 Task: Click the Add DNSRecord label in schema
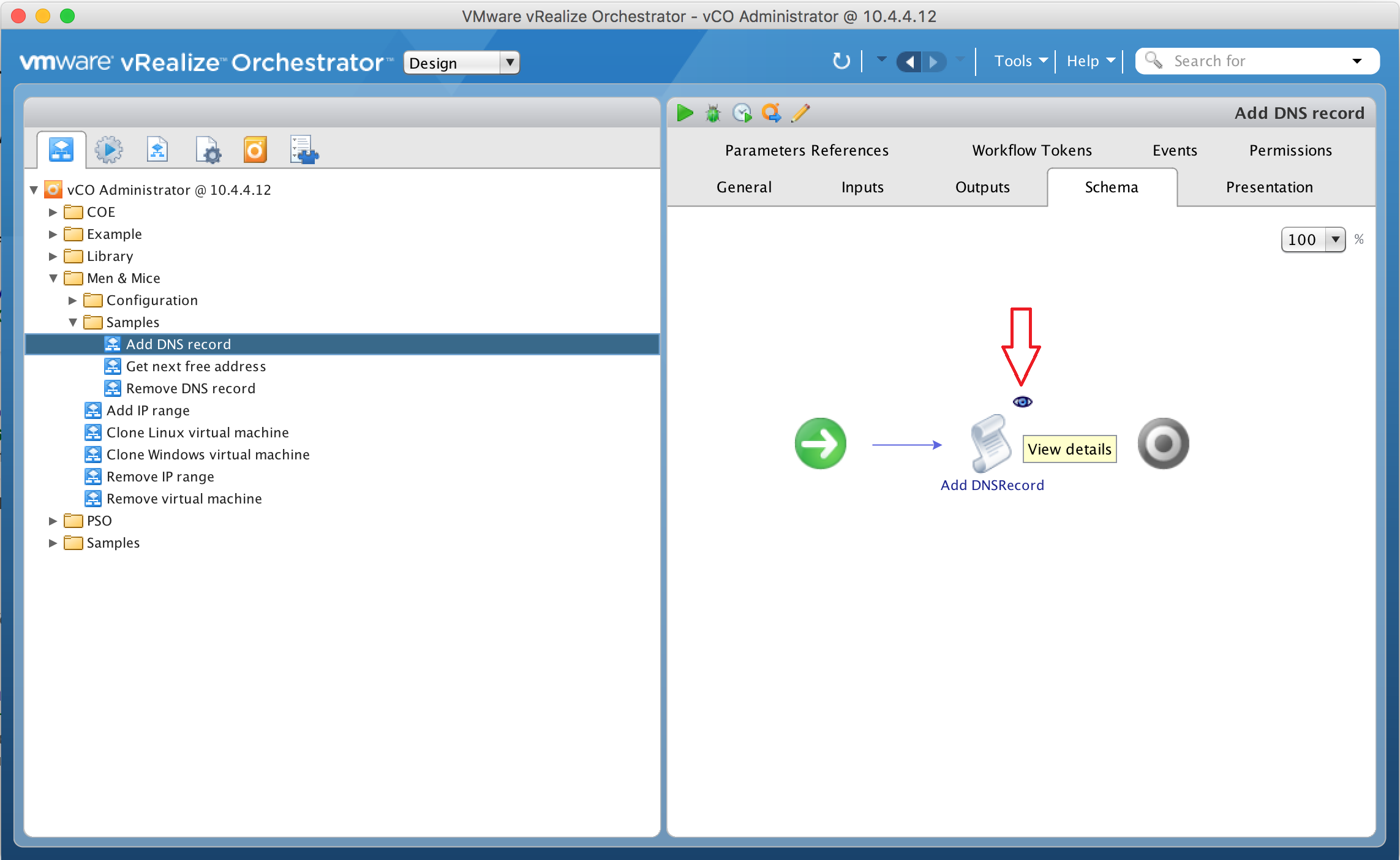coord(992,485)
